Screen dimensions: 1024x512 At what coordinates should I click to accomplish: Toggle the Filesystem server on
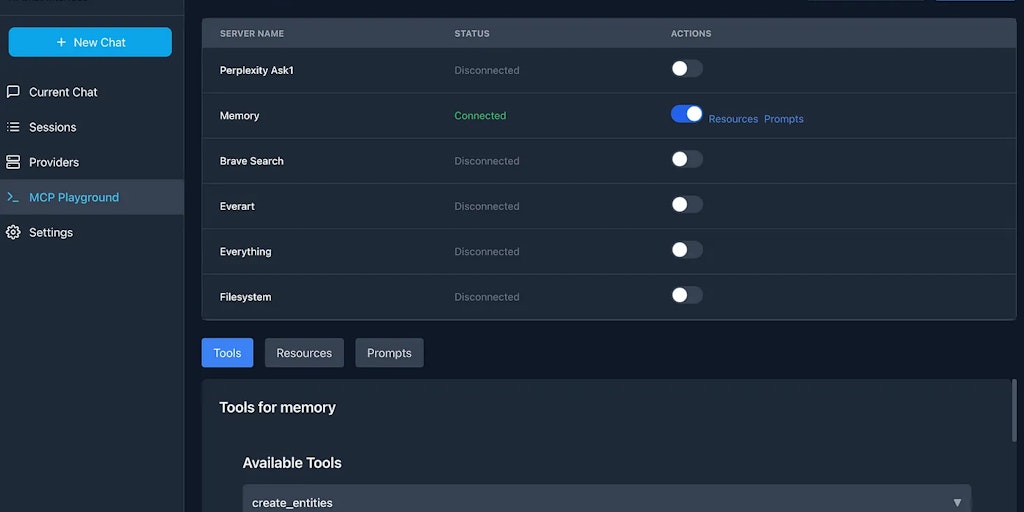pyautogui.click(x=686, y=295)
